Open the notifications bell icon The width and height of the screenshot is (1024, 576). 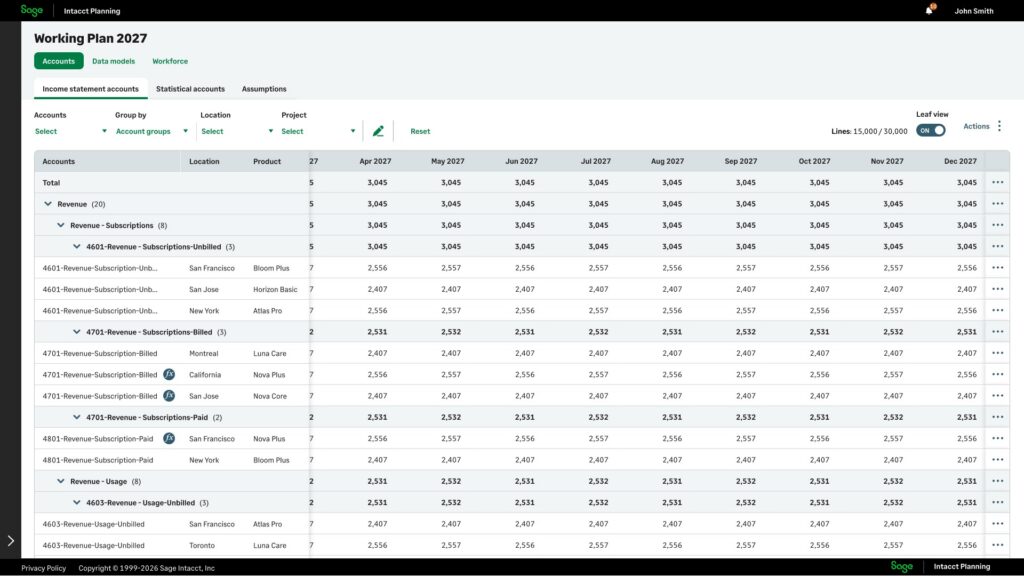tap(929, 11)
